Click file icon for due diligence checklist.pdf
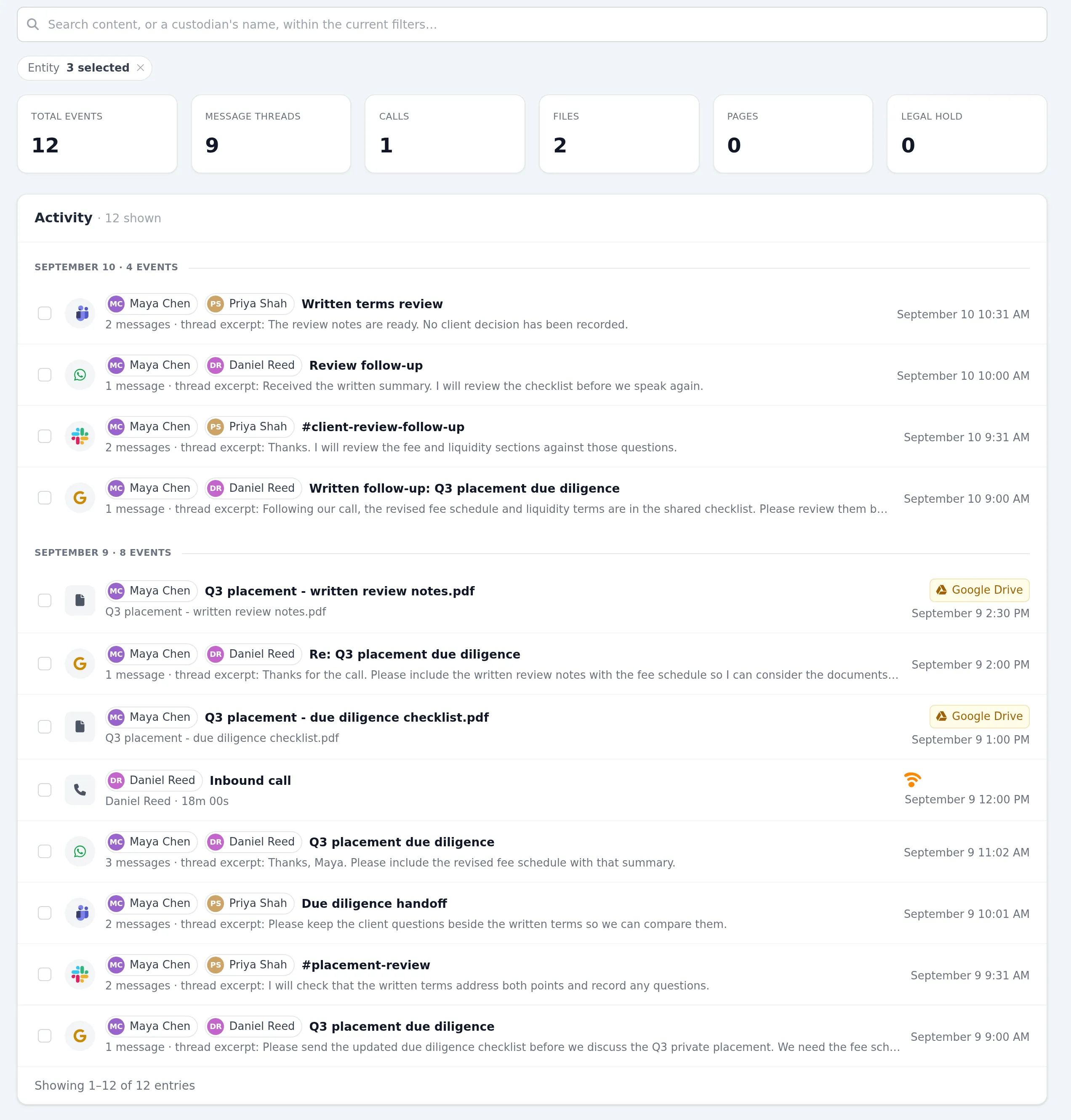Image resolution: width=1071 pixels, height=1120 pixels. click(80, 727)
